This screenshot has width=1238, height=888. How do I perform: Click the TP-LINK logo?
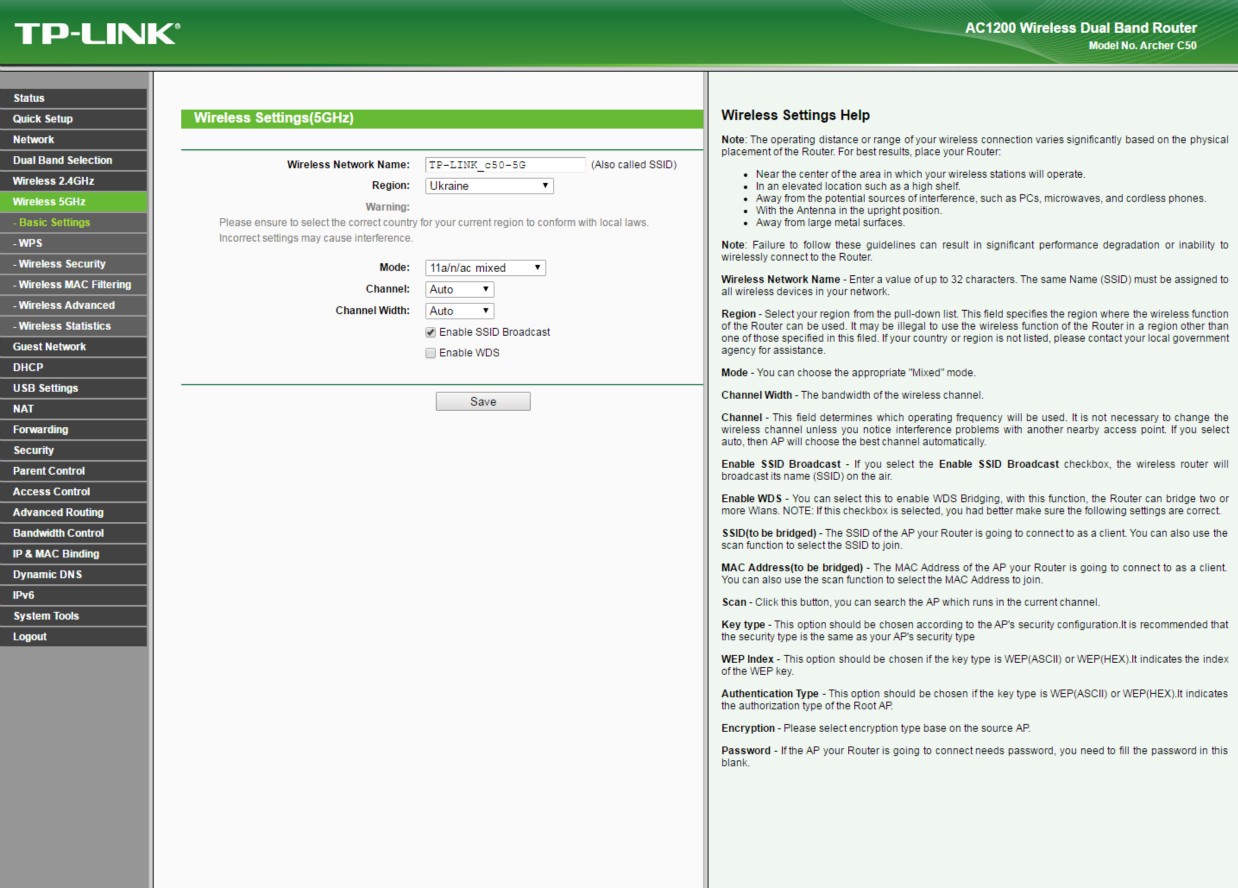pos(97,33)
